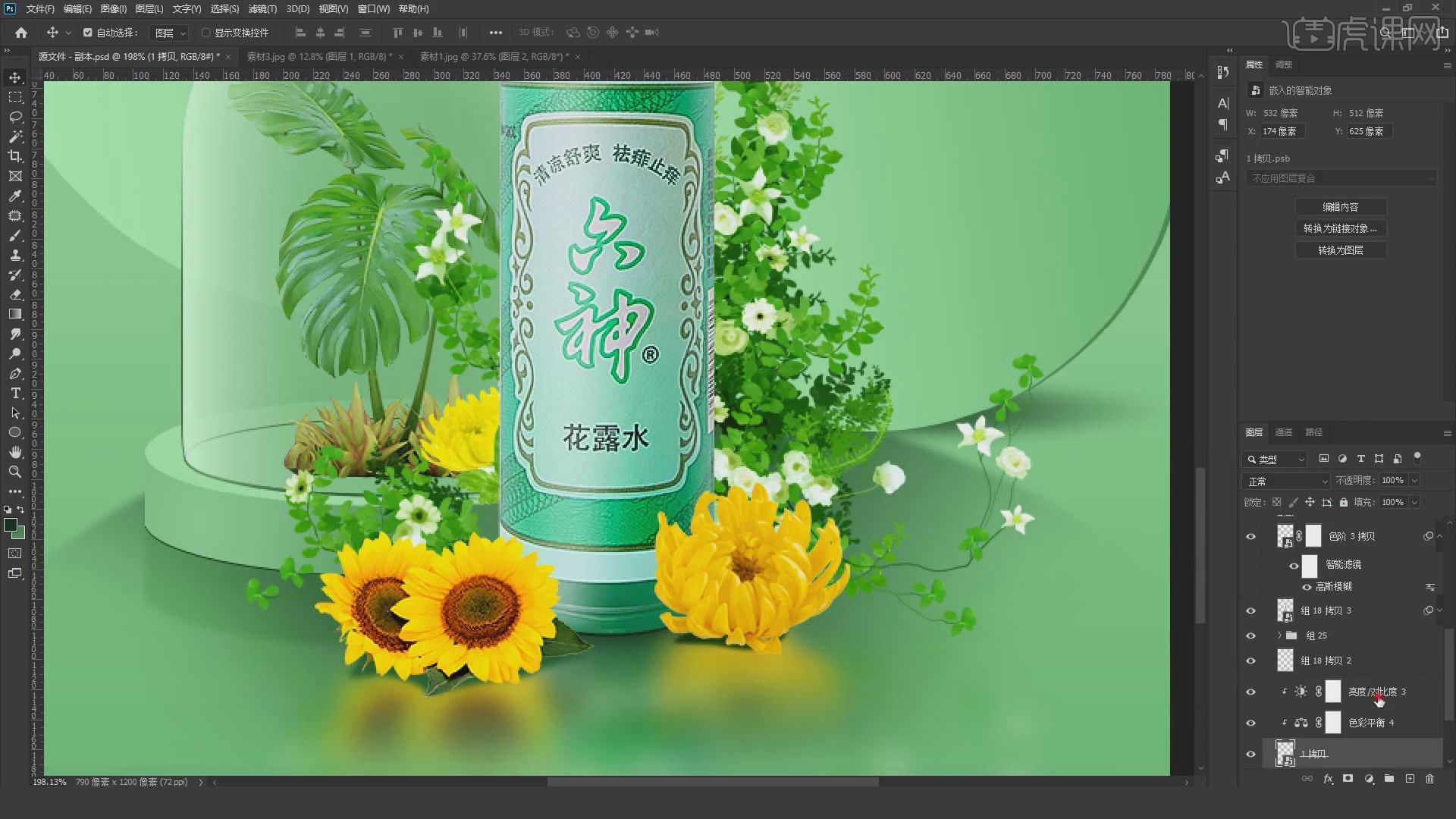The width and height of the screenshot is (1456, 819).
Task: Open the blend mode dropdown showing 正常
Action: coord(1285,480)
